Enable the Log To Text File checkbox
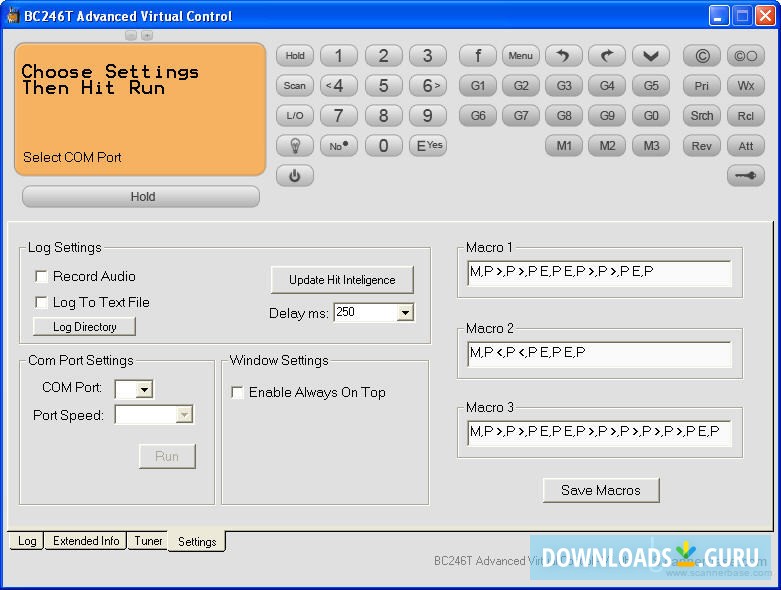 coord(41,302)
